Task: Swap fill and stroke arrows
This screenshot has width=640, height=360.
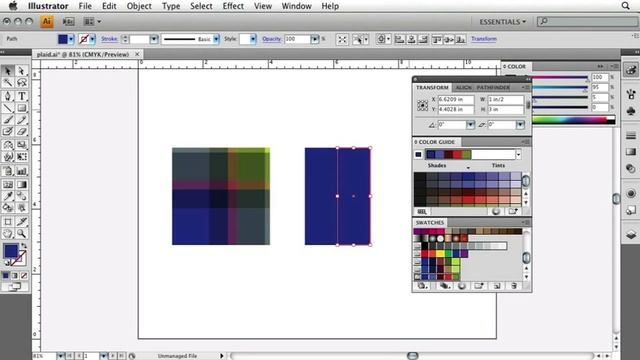Action: tap(24, 246)
